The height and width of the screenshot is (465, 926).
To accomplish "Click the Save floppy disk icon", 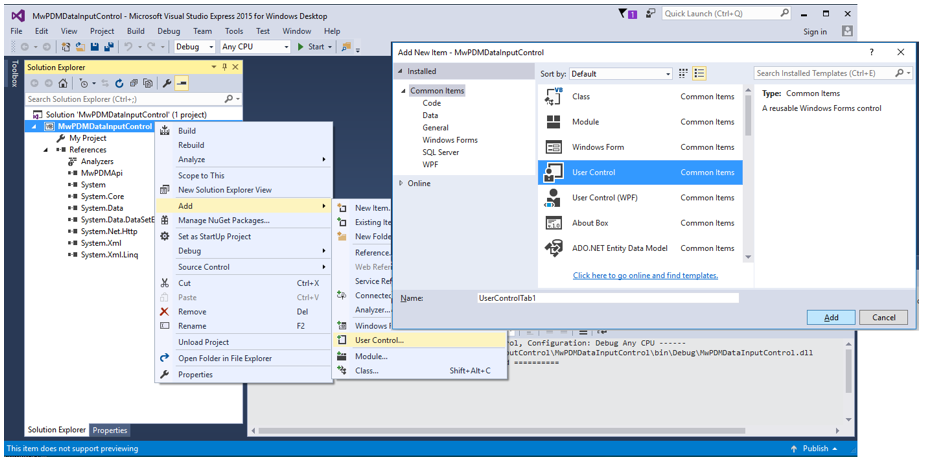I will pos(94,47).
